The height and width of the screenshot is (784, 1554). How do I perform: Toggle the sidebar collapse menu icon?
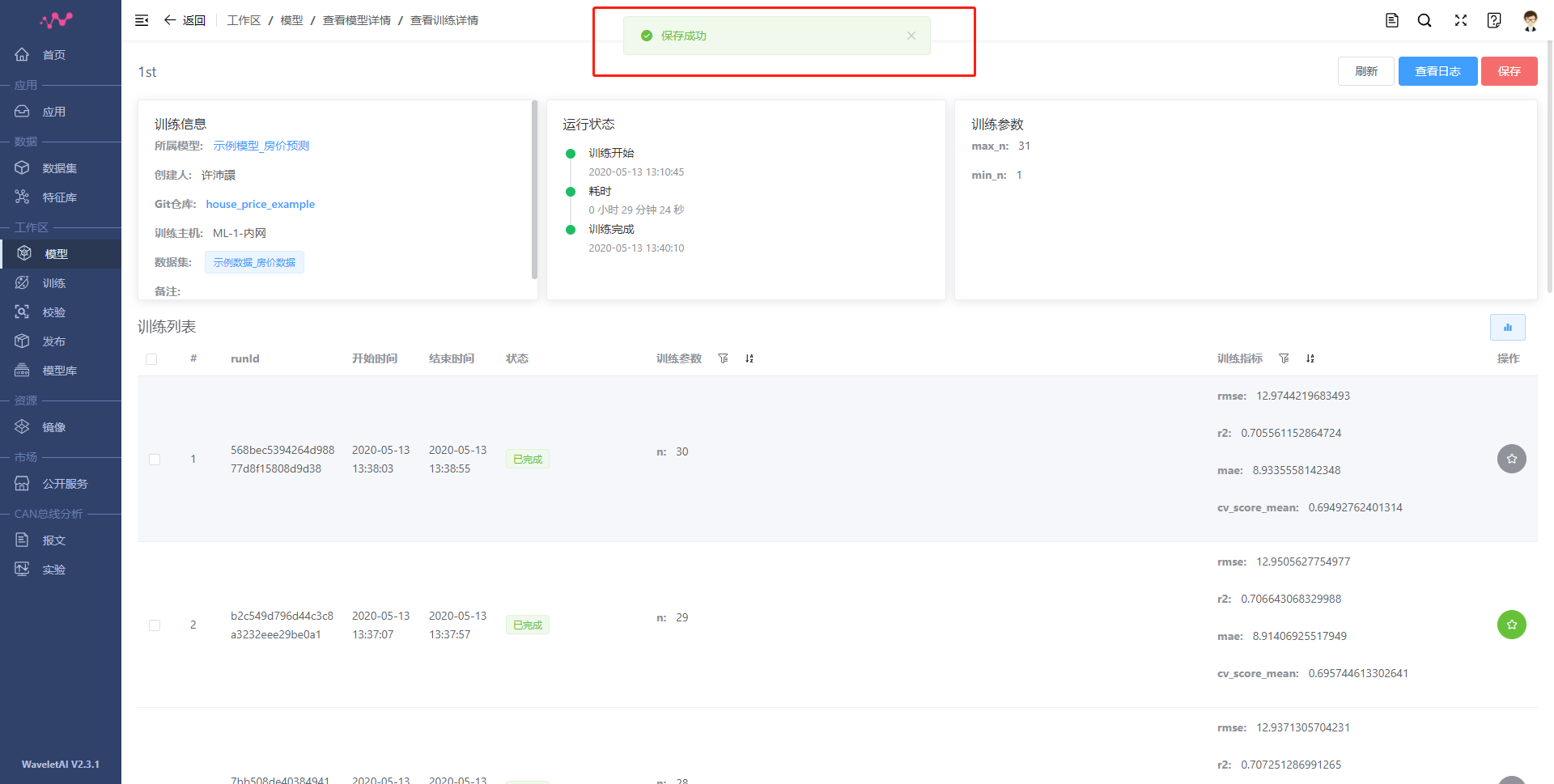tap(142, 20)
